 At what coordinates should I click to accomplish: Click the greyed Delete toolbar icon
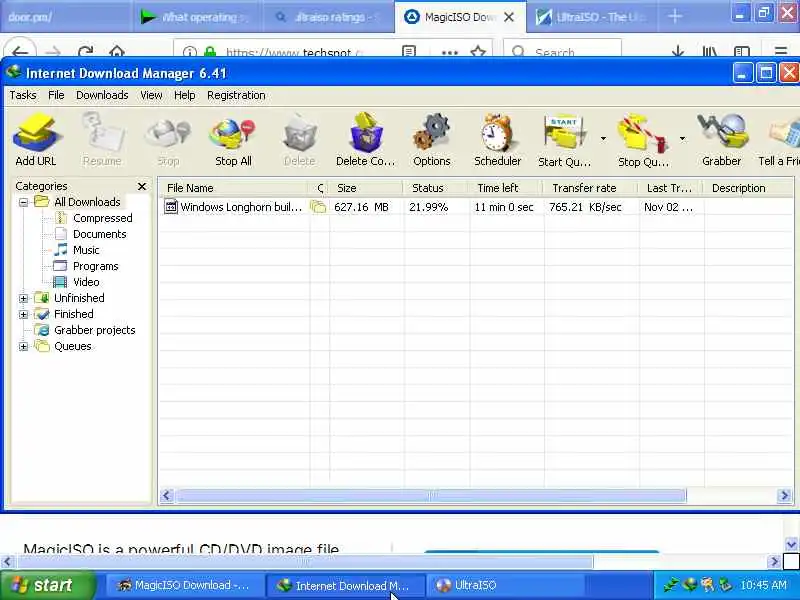tap(299, 140)
